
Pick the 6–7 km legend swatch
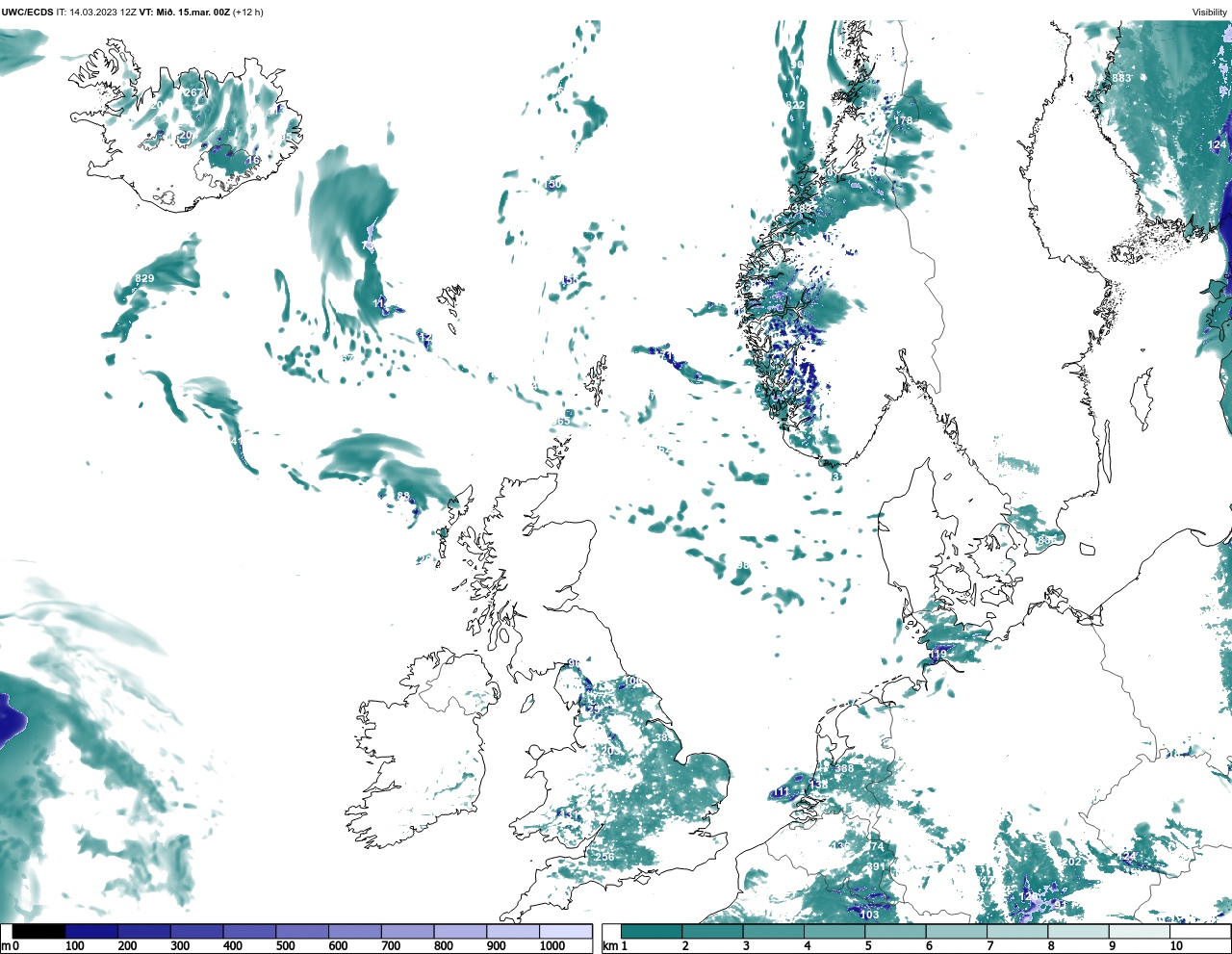957,932
